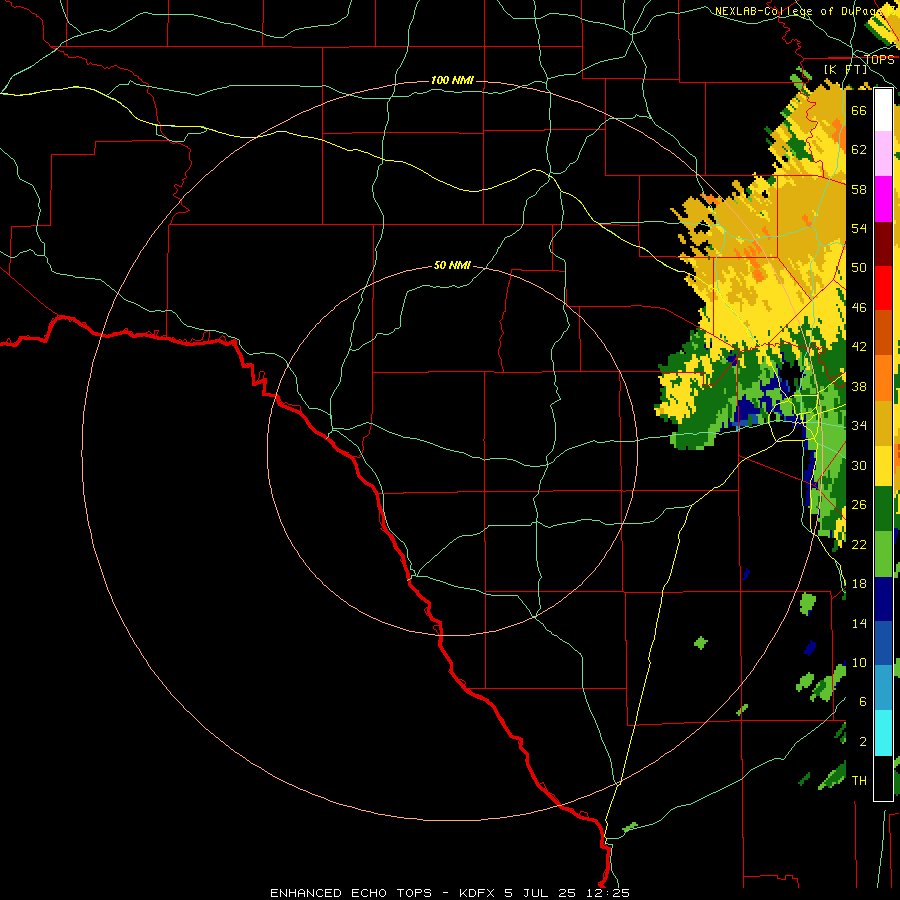The height and width of the screenshot is (900, 900).
Task: Click the TOPS legend title
Action: click(x=879, y=60)
